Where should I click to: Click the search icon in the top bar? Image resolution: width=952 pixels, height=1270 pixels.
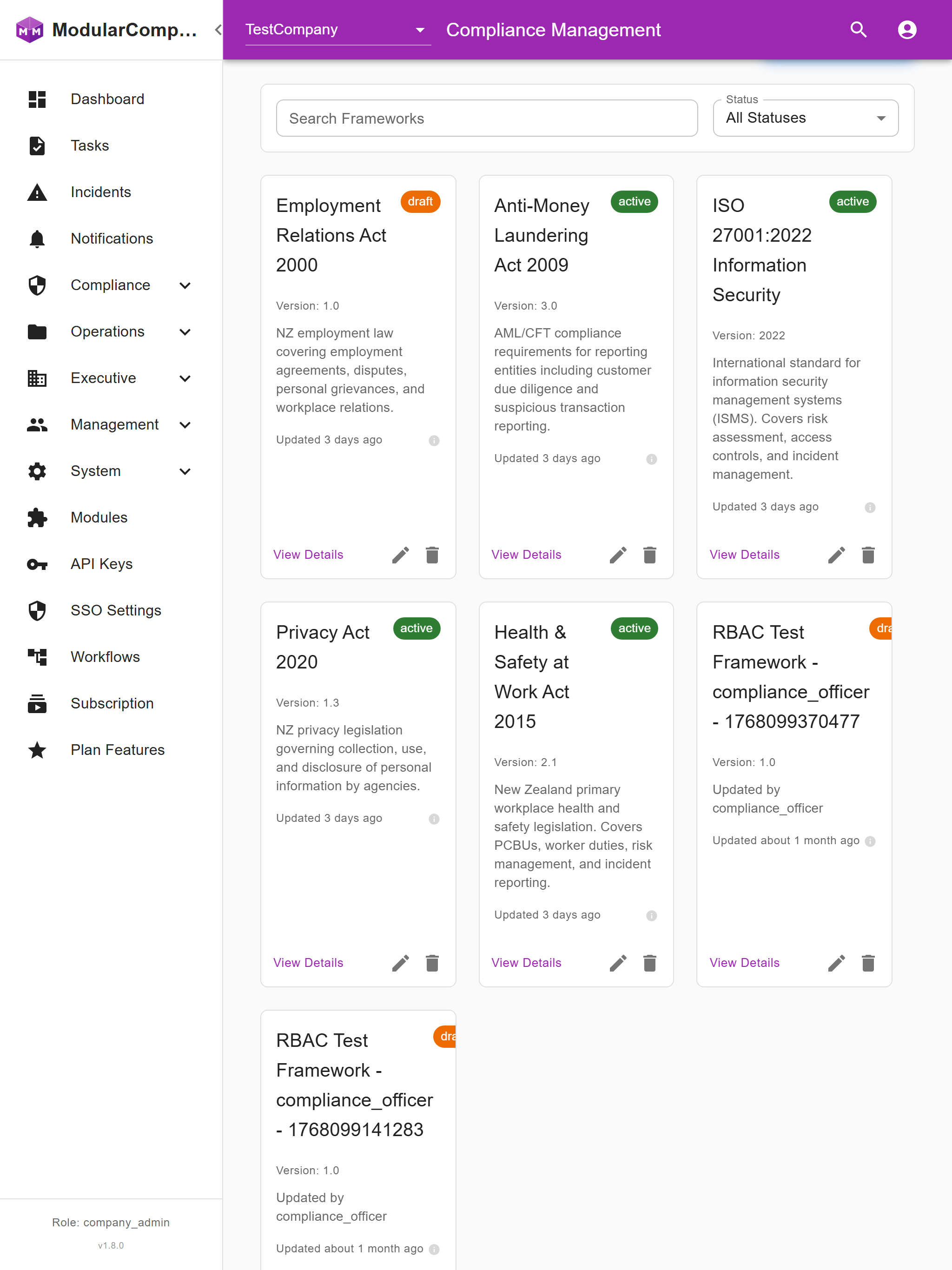859,30
